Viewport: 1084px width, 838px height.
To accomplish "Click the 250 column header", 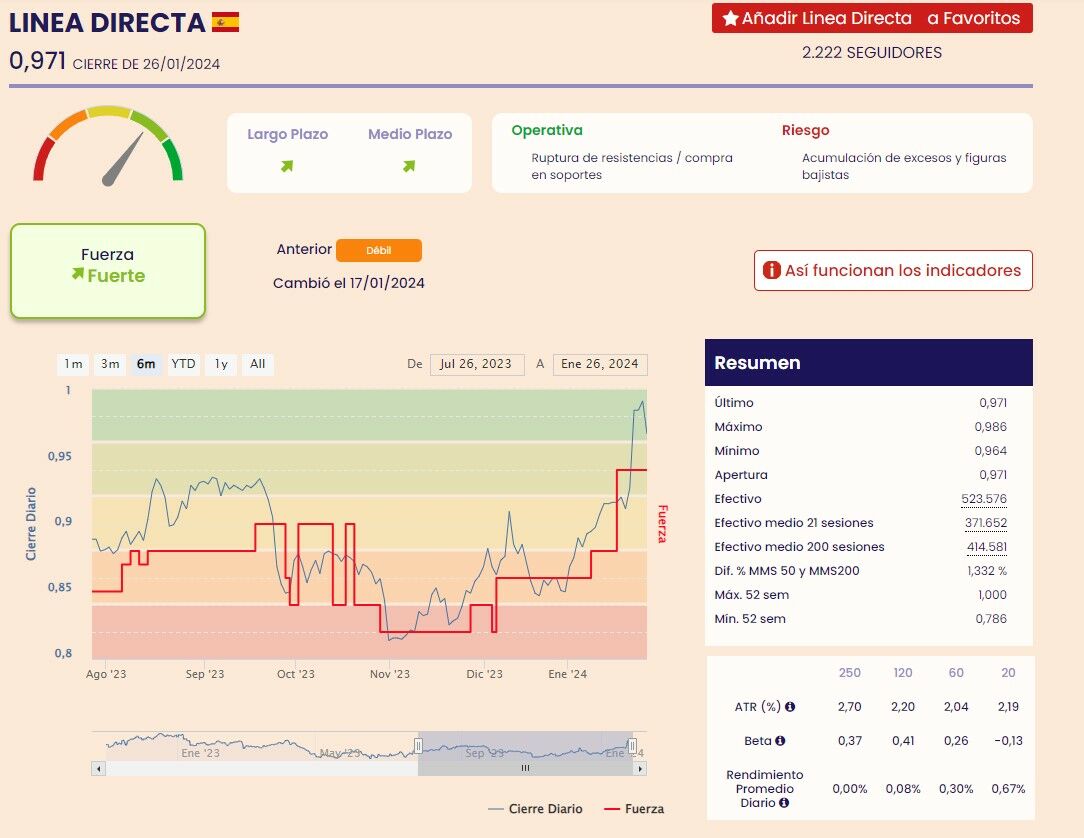I will 850,673.
